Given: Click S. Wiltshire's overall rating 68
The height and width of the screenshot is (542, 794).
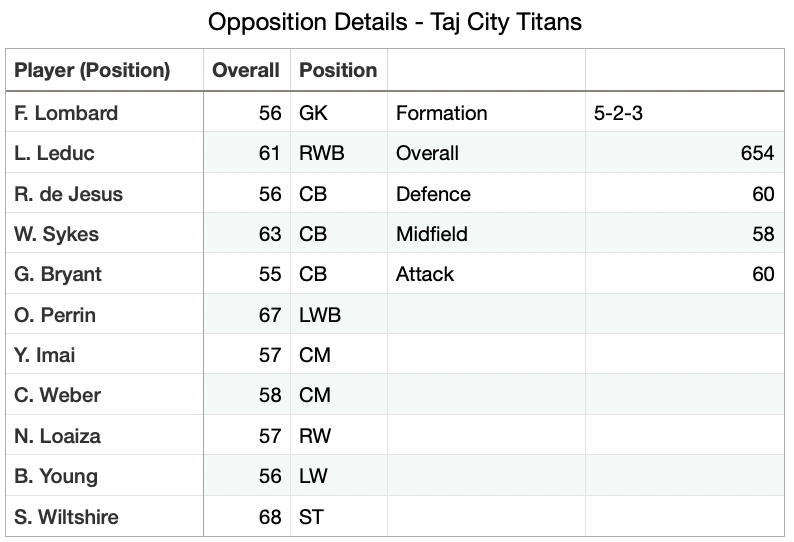Looking at the screenshot, I should 246,517.
